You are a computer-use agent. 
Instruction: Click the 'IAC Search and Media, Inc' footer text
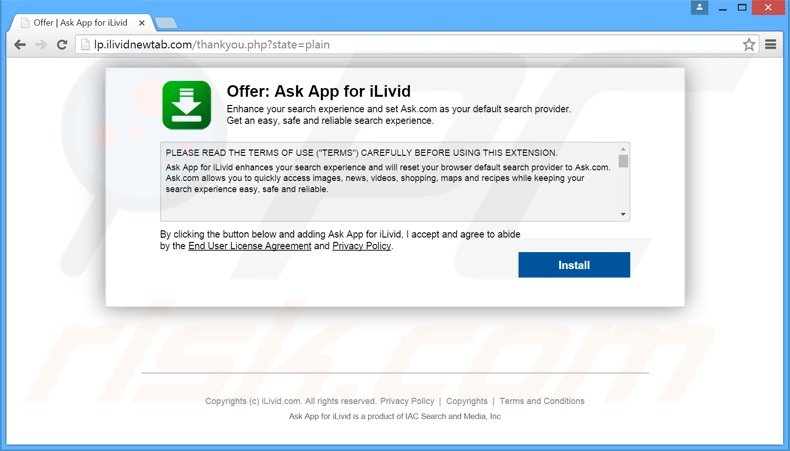tap(453, 416)
